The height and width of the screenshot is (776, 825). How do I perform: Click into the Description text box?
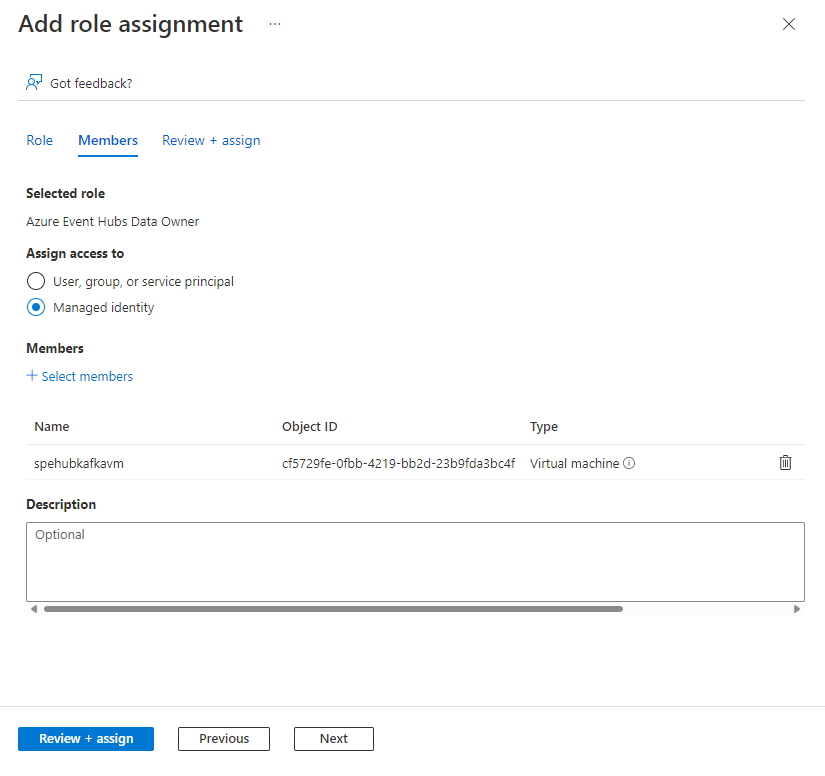pyautogui.click(x=415, y=560)
